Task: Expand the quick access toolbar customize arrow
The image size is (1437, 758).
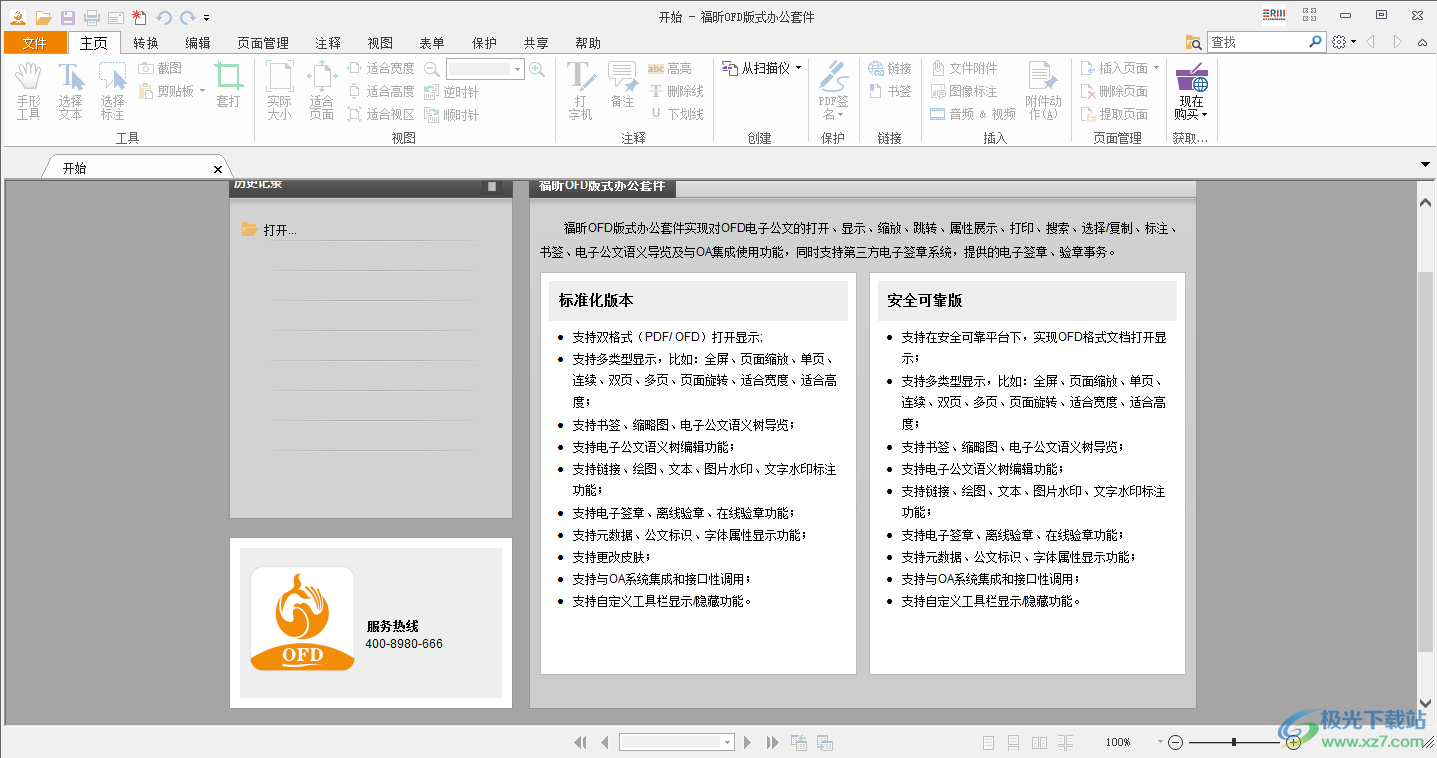Action: pyautogui.click(x=206, y=18)
